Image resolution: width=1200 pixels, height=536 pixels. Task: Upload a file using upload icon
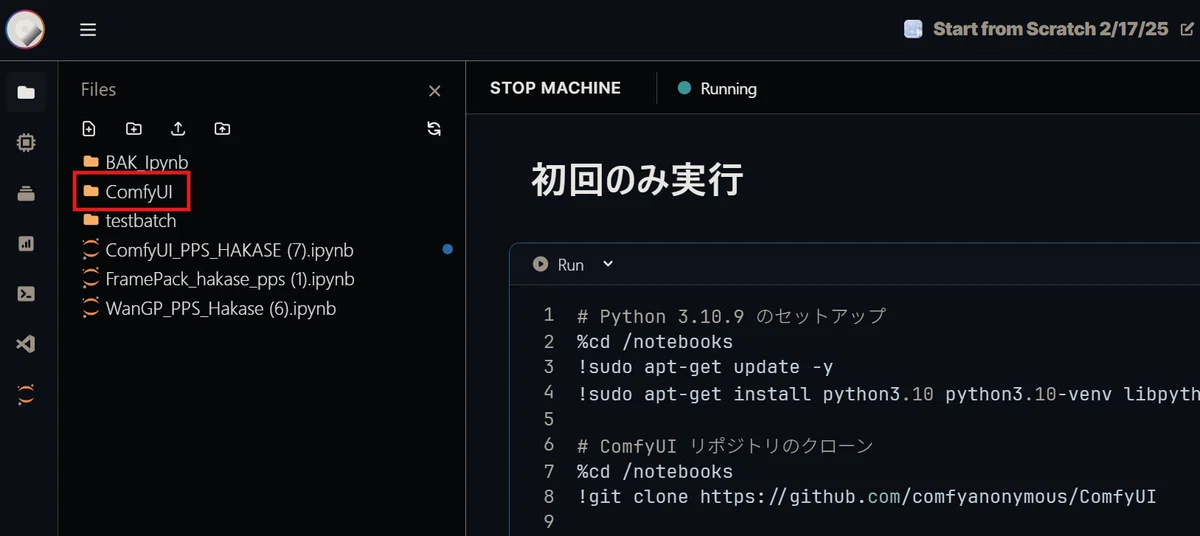[x=178, y=129]
